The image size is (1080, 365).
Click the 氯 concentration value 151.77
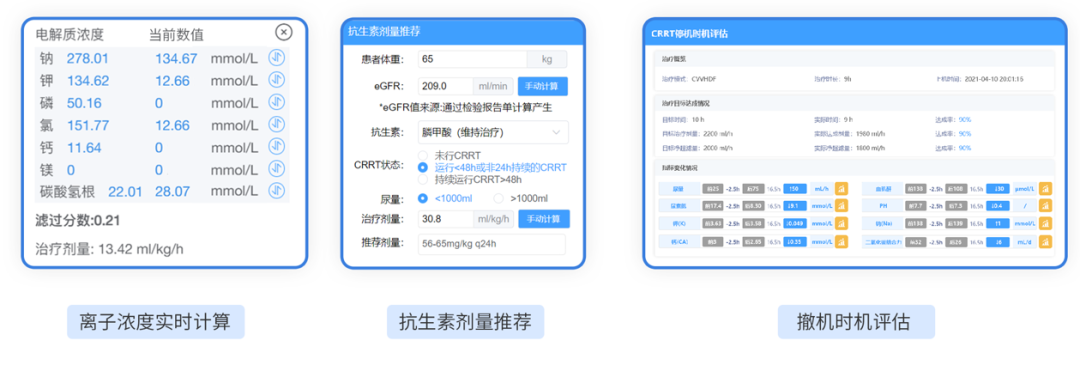pos(87,125)
